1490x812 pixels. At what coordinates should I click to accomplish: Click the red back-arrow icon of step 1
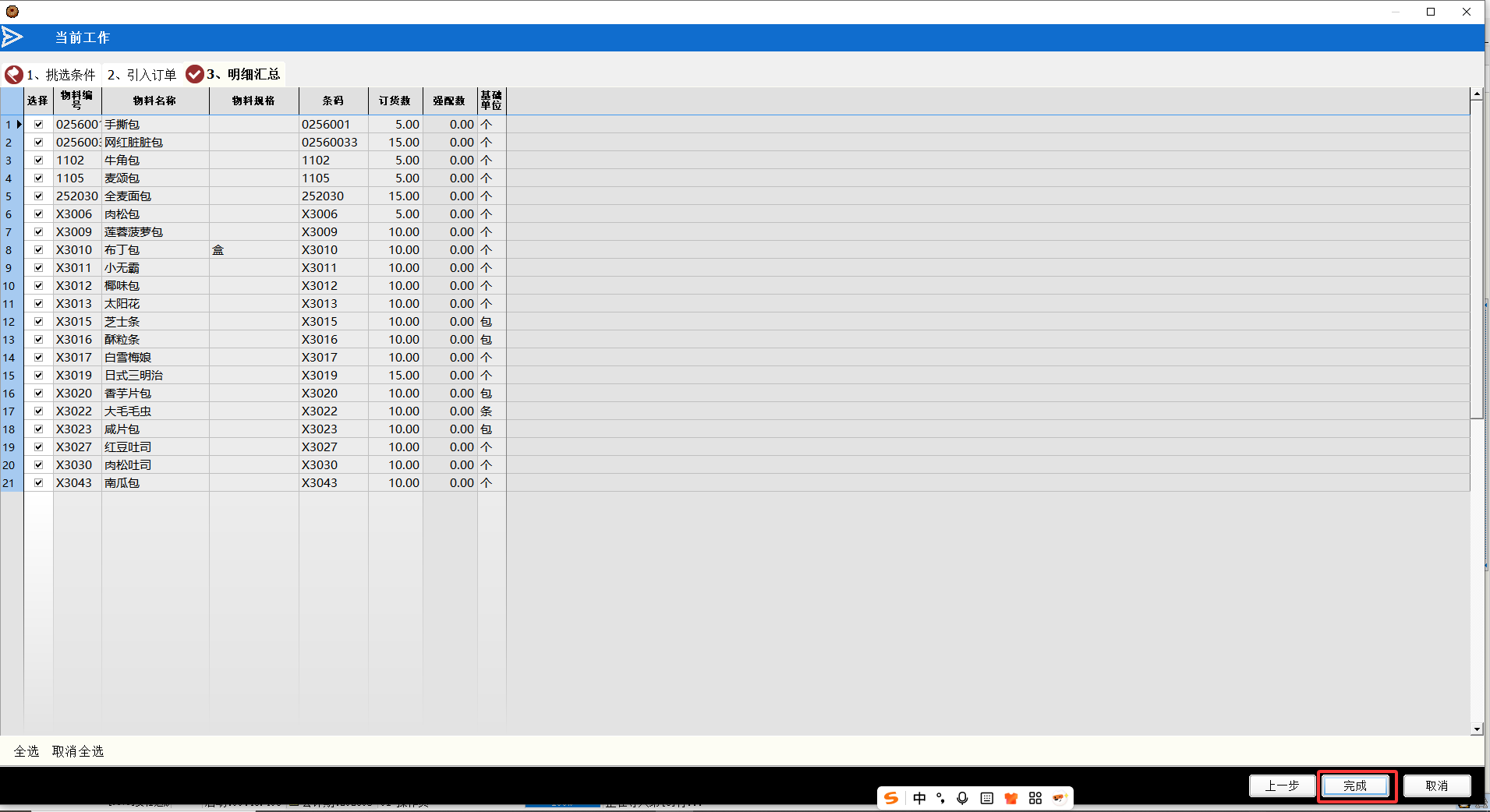(14, 75)
